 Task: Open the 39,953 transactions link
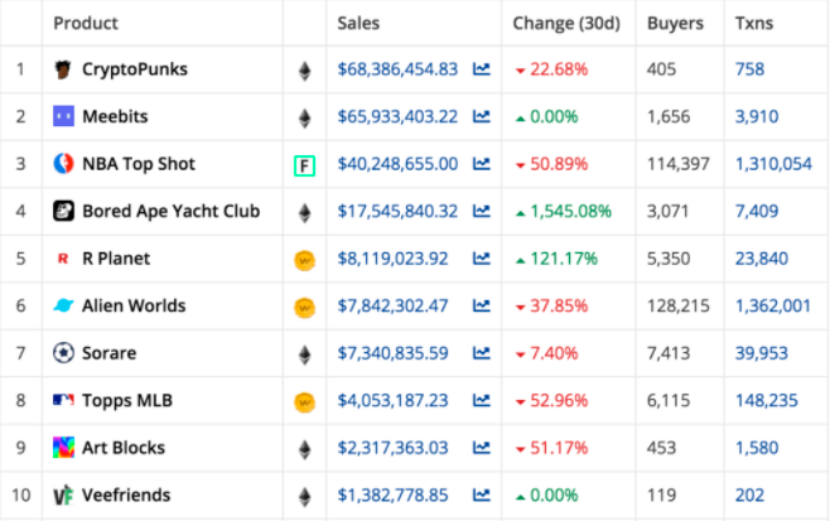click(x=761, y=353)
